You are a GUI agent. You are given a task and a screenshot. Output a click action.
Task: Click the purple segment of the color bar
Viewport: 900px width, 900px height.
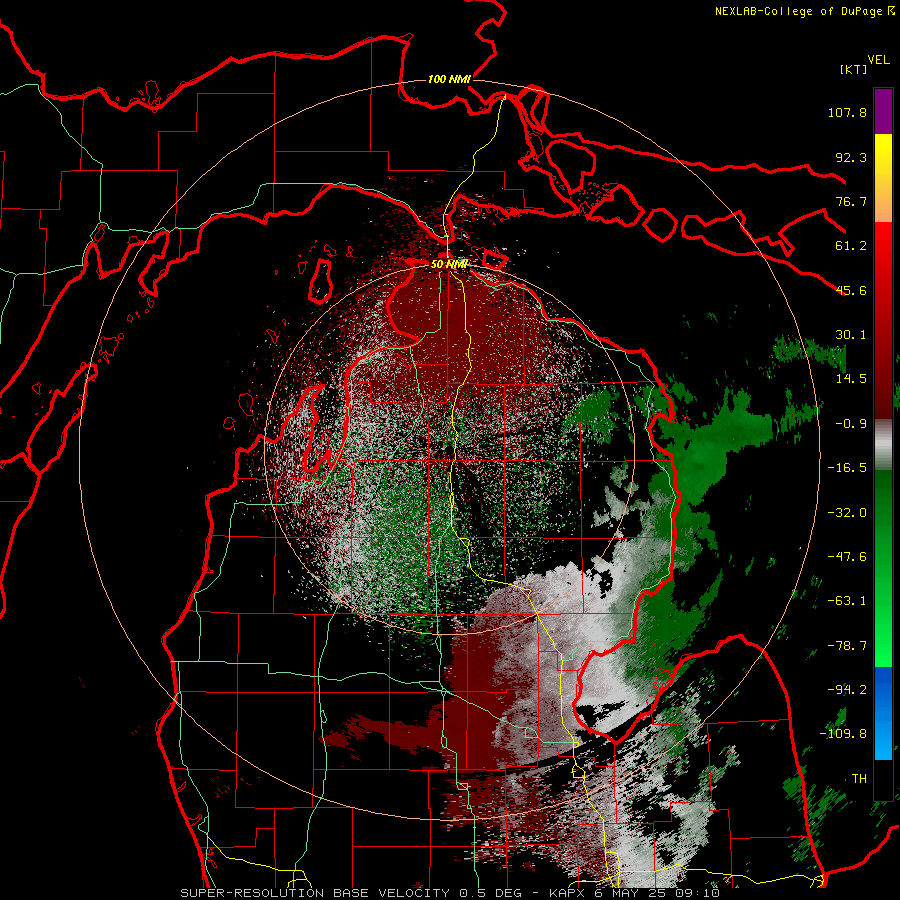[883, 111]
